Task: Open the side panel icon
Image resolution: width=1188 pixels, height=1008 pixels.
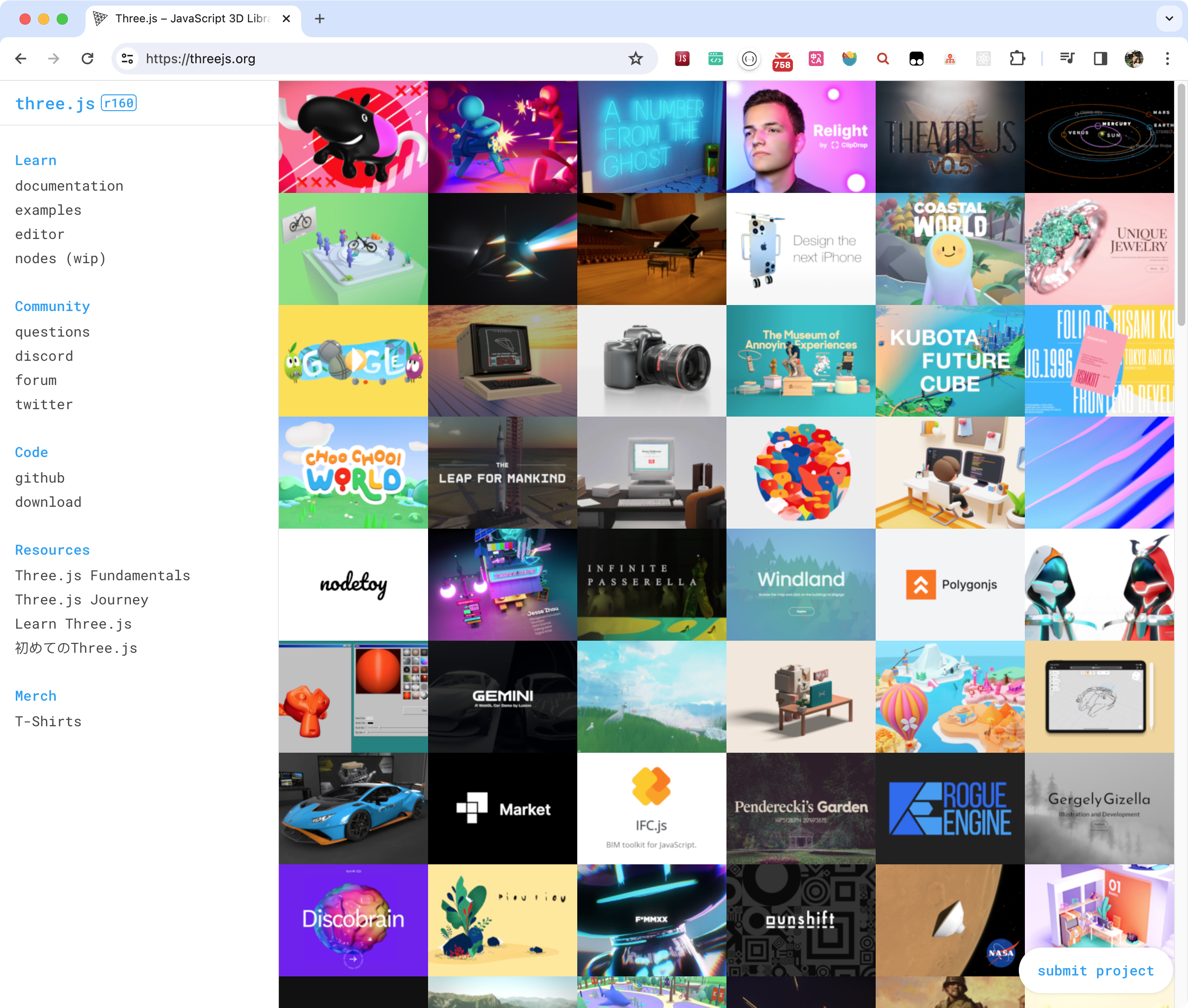Action: pyautogui.click(x=1100, y=58)
